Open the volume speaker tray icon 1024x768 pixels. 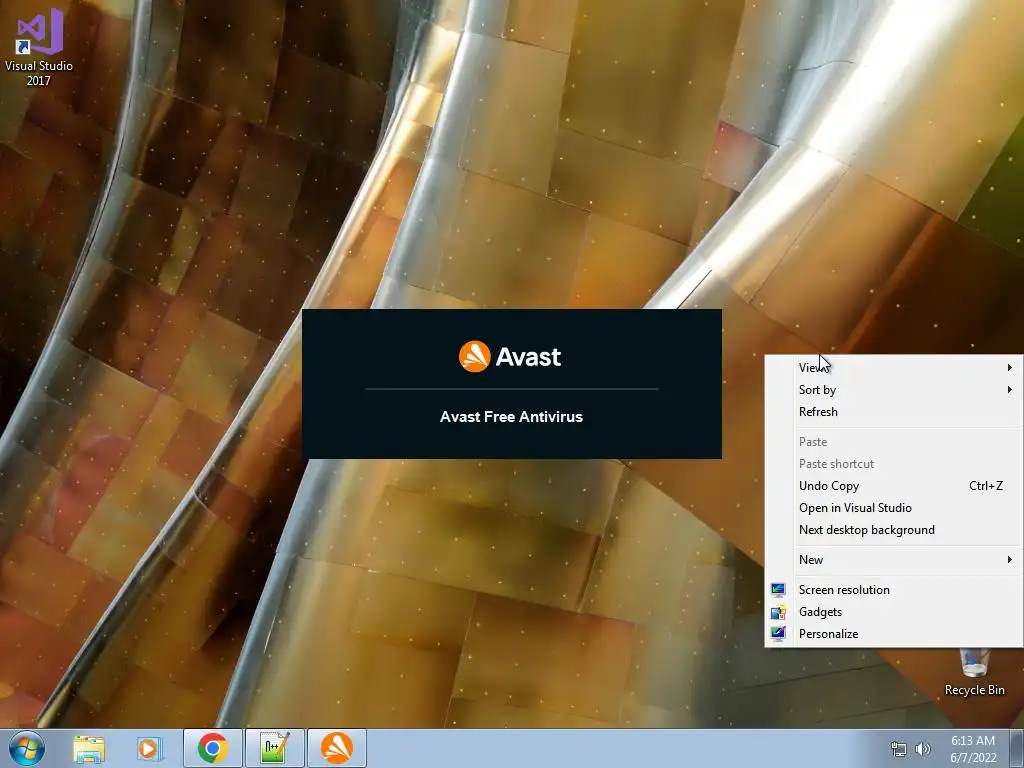point(922,749)
